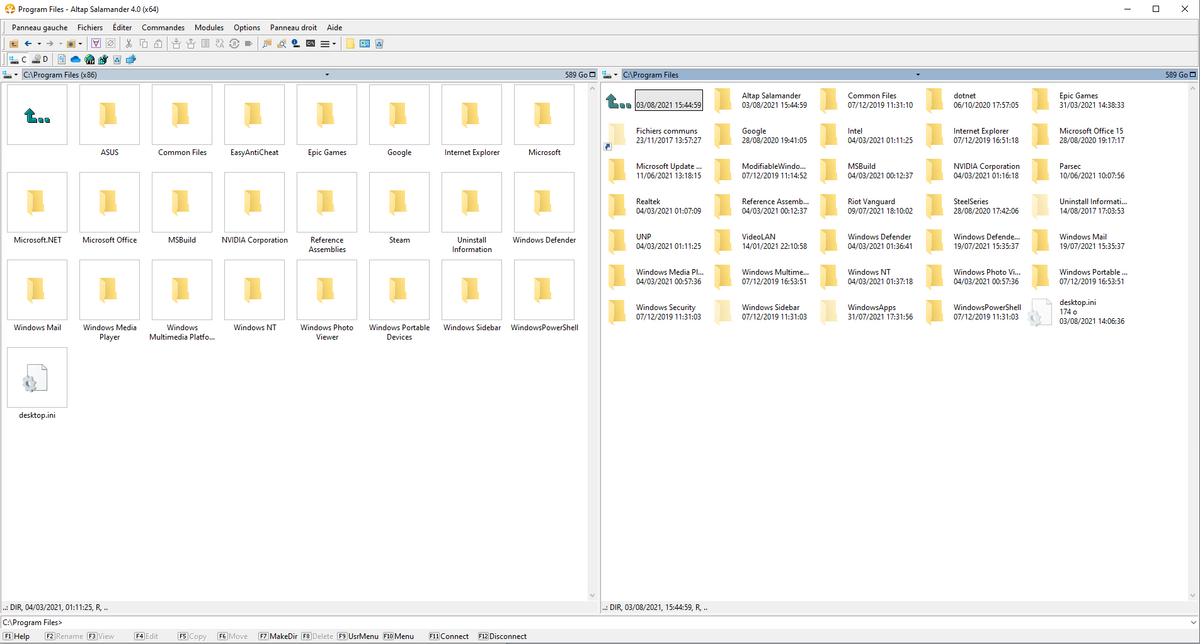Open the Back history dropdown arrow

click(x=39, y=44)
